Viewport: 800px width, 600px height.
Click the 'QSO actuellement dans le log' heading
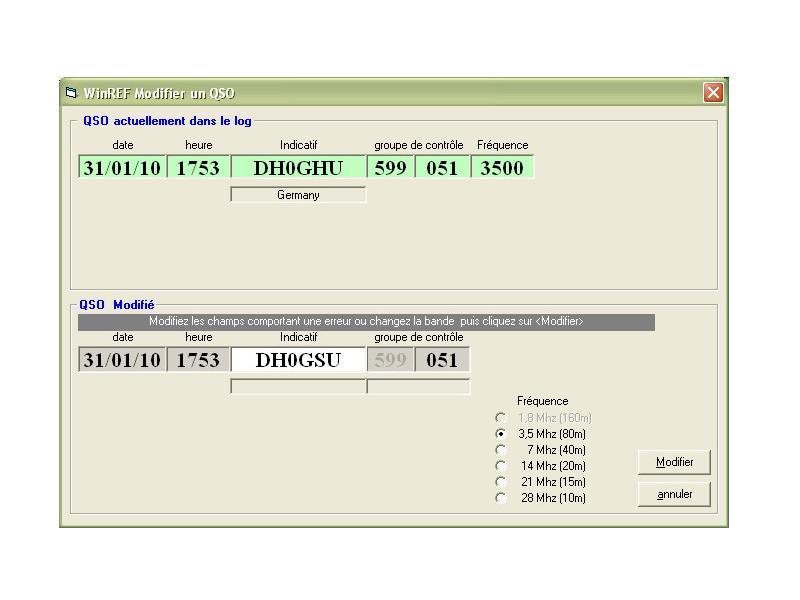pyautogui.click(x=167, y=121)
